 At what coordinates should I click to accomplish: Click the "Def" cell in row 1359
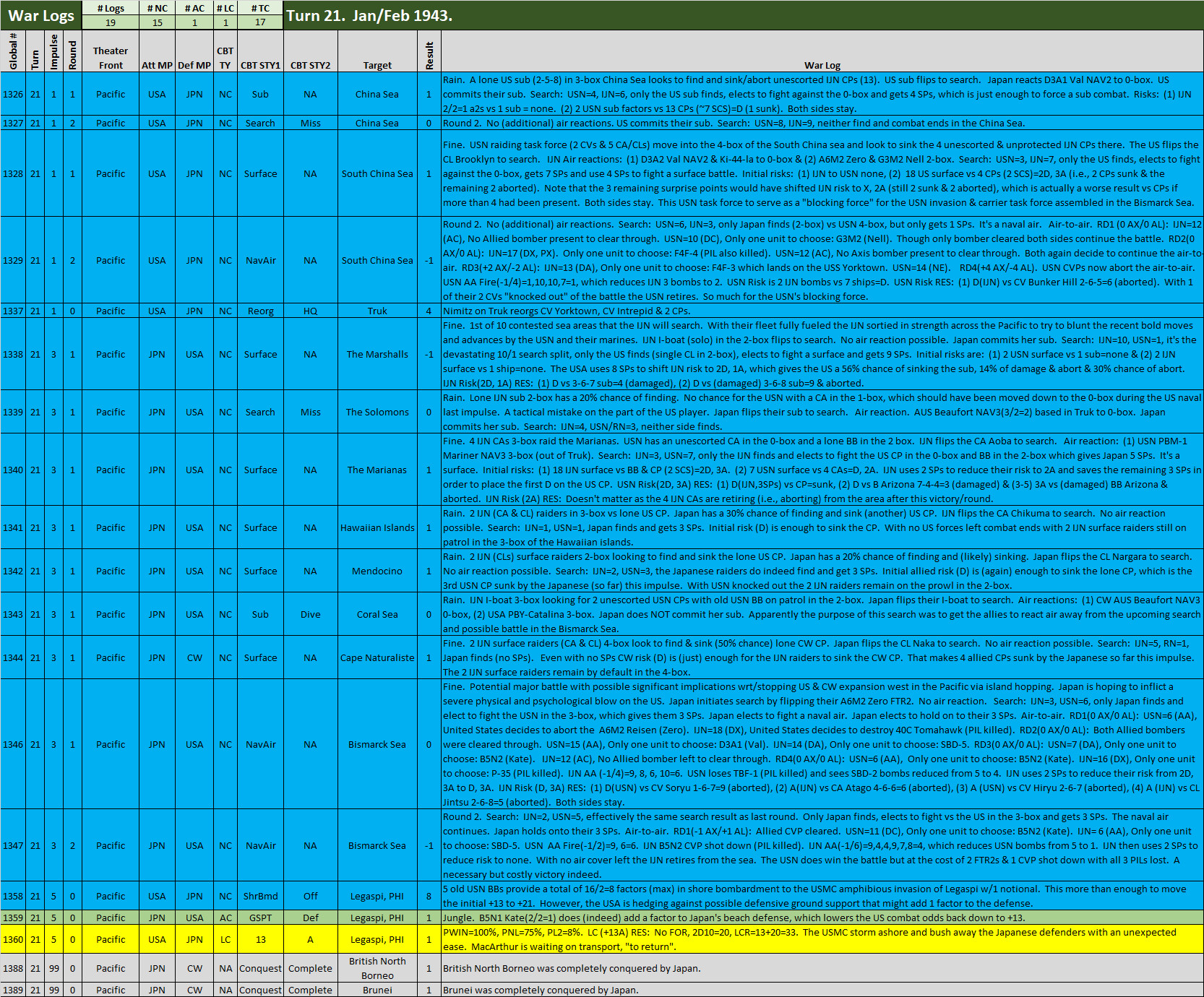310,918
